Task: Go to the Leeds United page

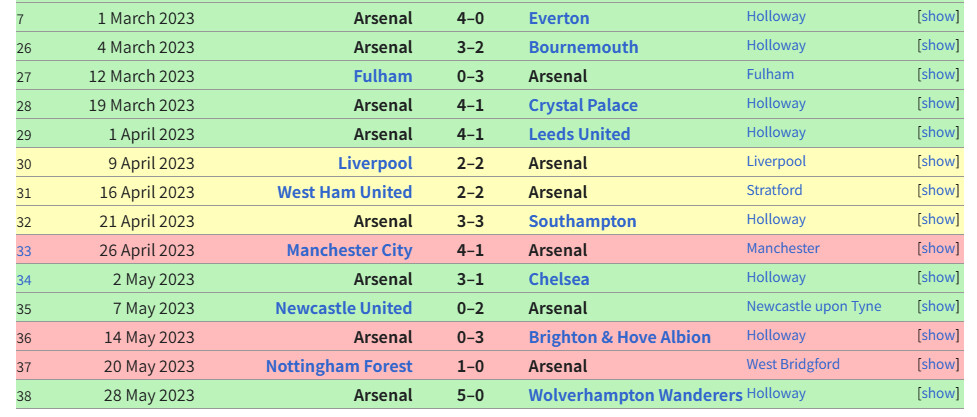Action: coord(579,134)
